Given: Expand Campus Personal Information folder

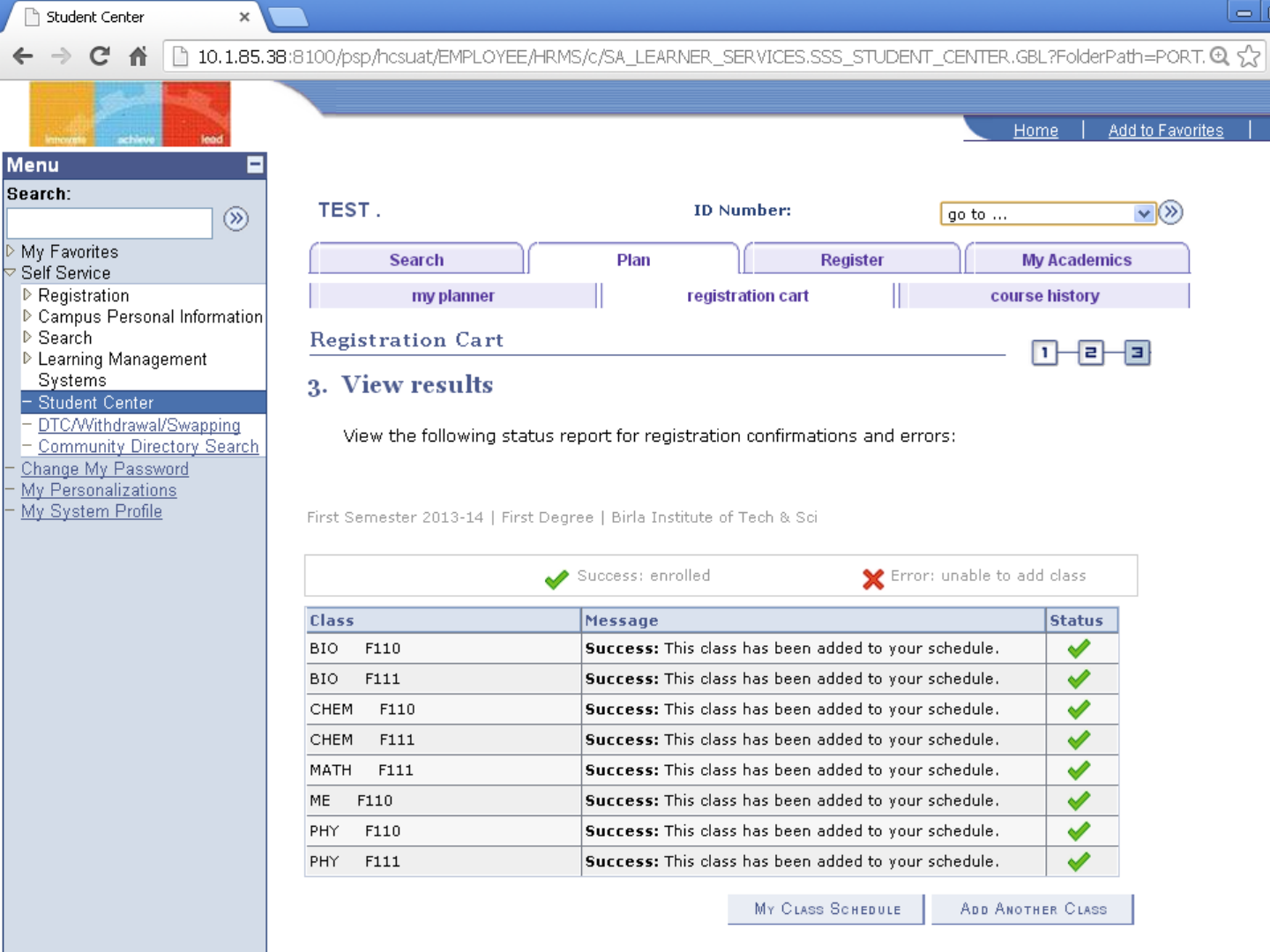Looking at the screenshot, I should tap(27, 316).
